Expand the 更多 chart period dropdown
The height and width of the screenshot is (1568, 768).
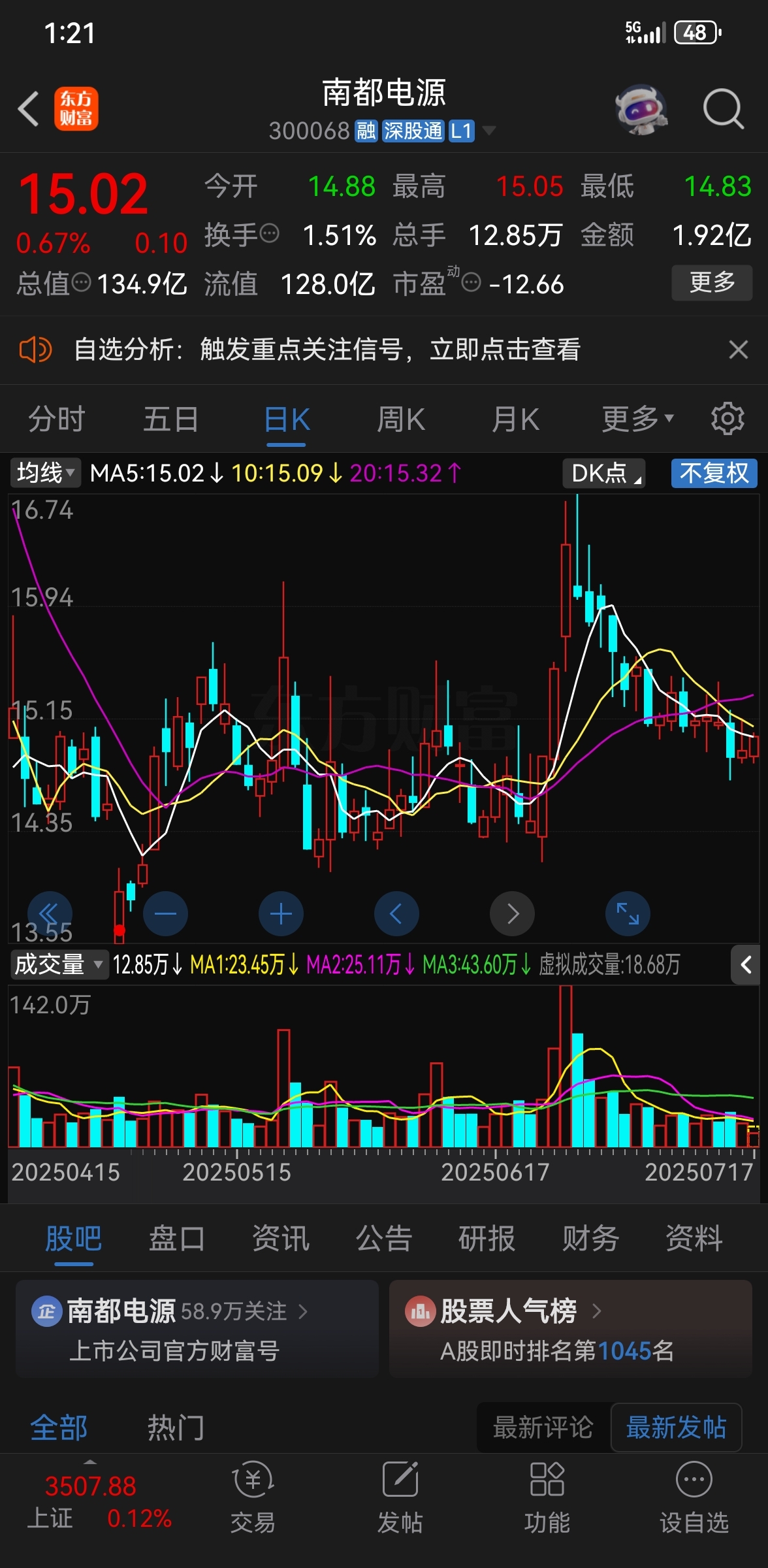[637, 419]
